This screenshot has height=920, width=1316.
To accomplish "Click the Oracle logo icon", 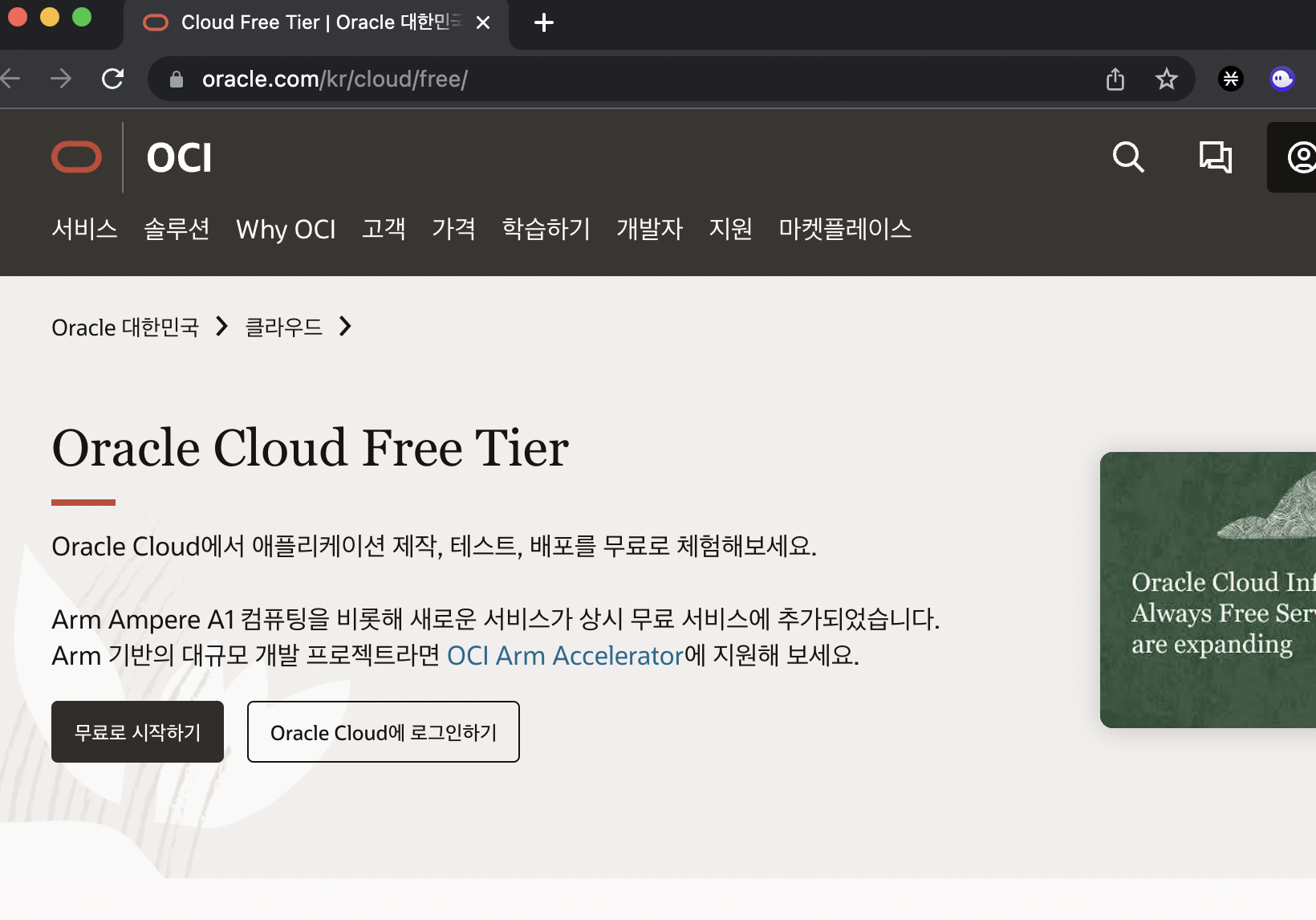I will [76, 157].
